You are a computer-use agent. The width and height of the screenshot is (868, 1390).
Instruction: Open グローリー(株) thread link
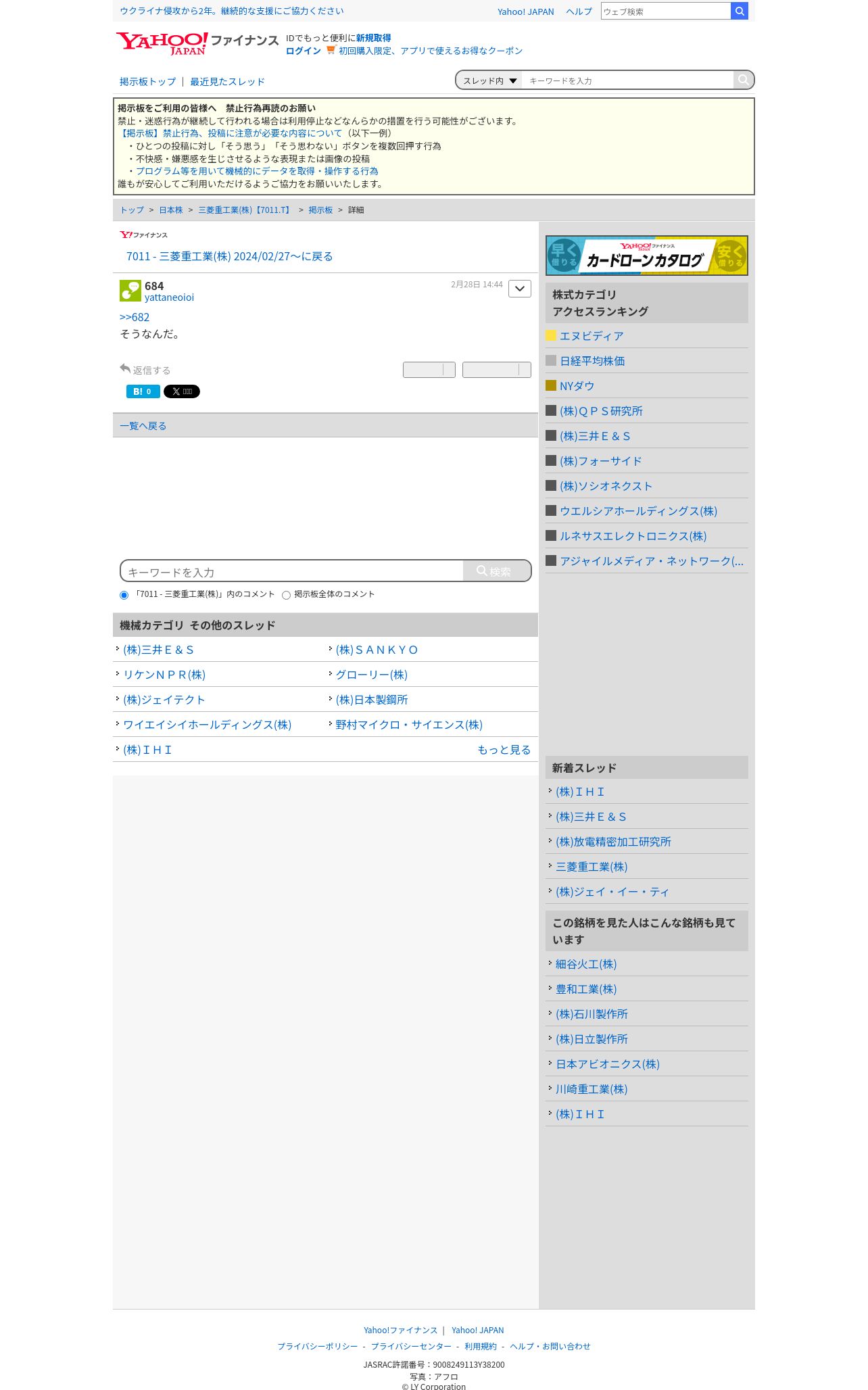tap(372, 675)
